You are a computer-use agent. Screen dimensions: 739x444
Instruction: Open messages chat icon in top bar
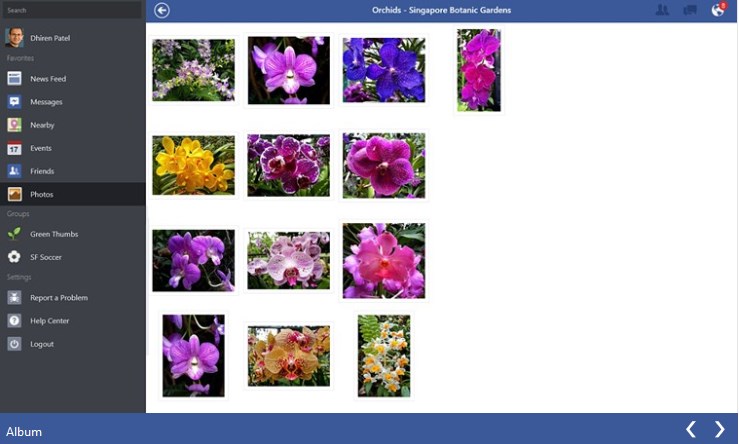(690, 10)
